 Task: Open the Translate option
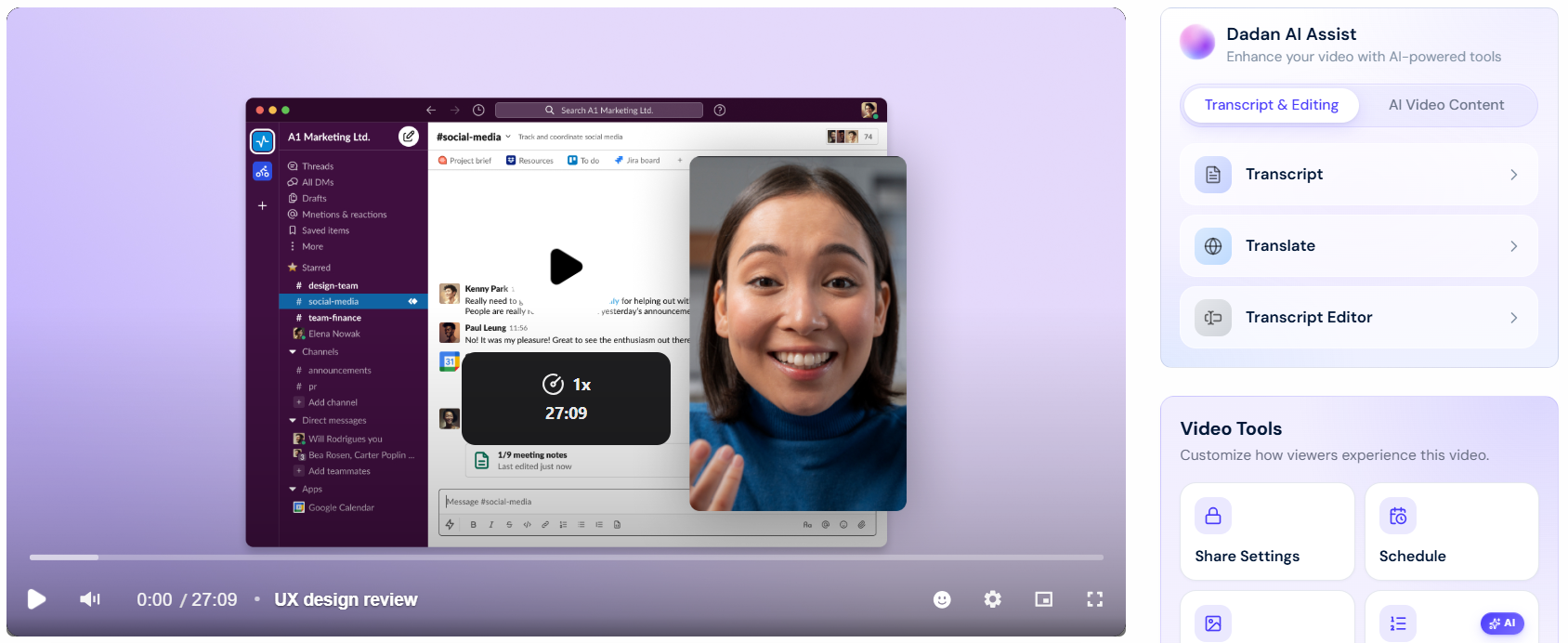(x=1358, y=246)
